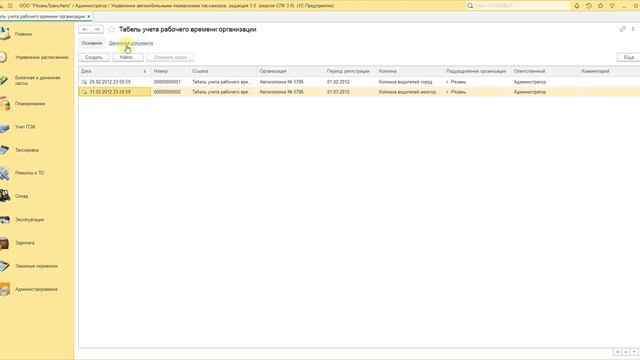Close the Табель учета рабочего времени tab
This screenshot has width=640, height=360.
pyautogui.click(x=89, y=16)
